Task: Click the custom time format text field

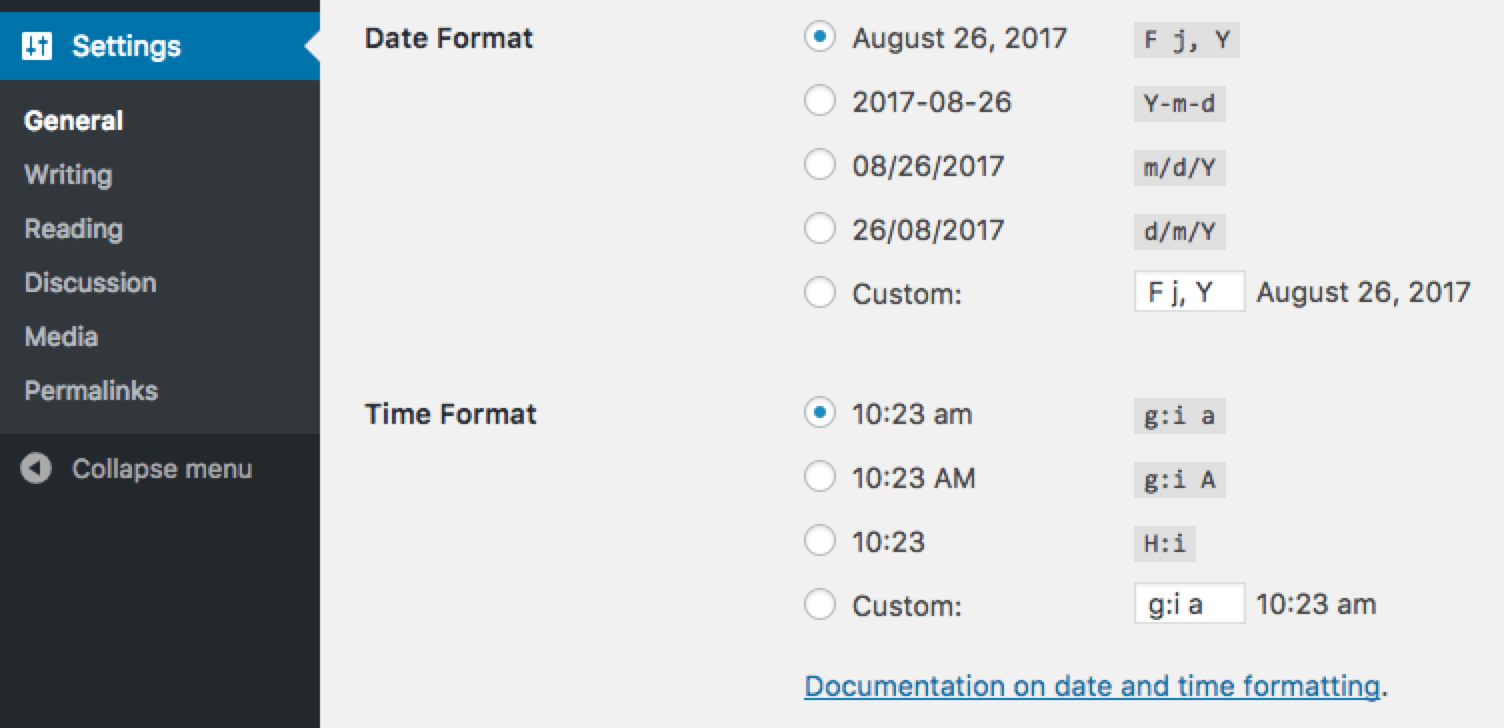Action: pyautogui.click(x=1189, y=604)
